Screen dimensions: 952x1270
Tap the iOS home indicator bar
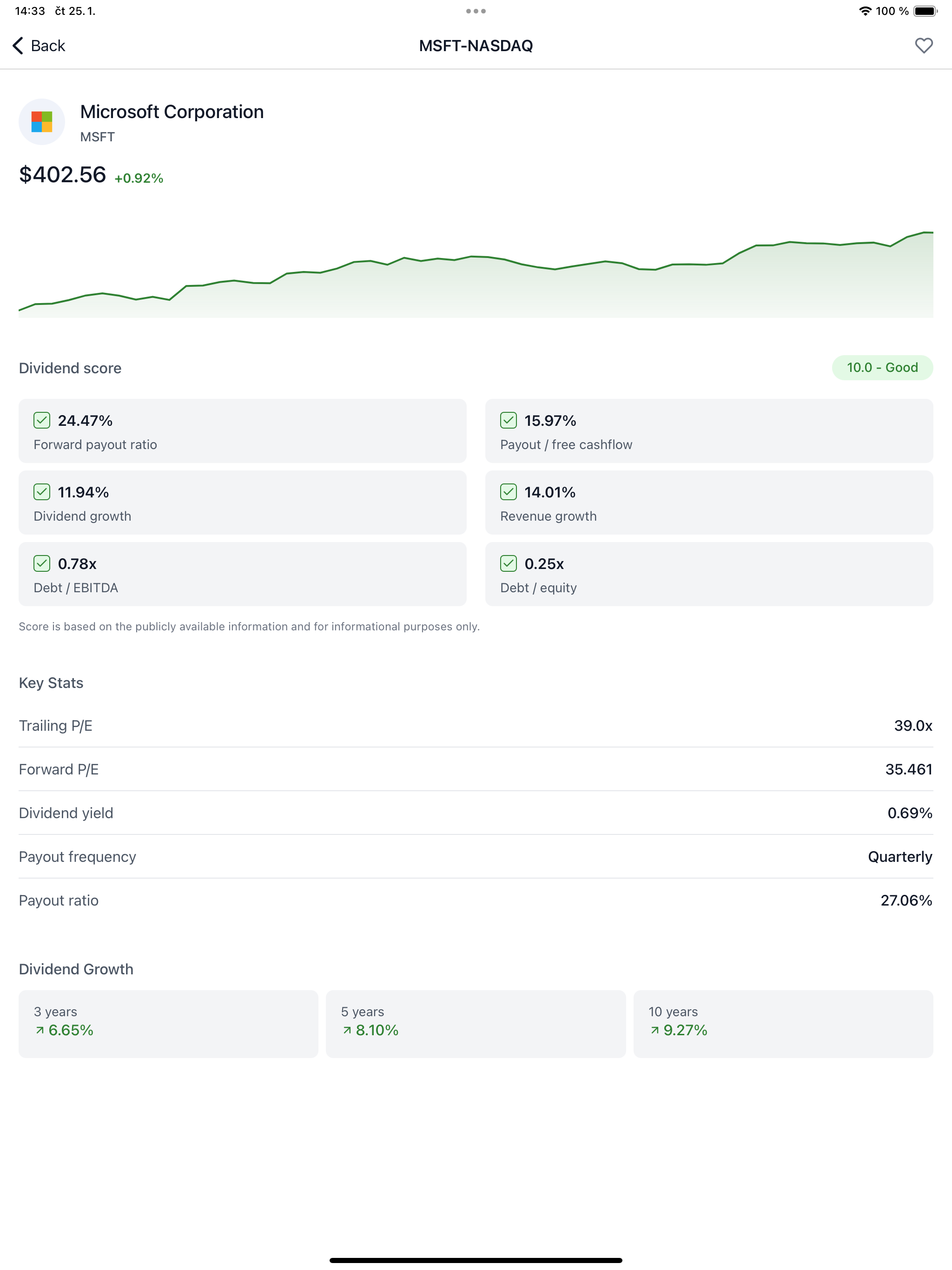[x=476, y=1260]
